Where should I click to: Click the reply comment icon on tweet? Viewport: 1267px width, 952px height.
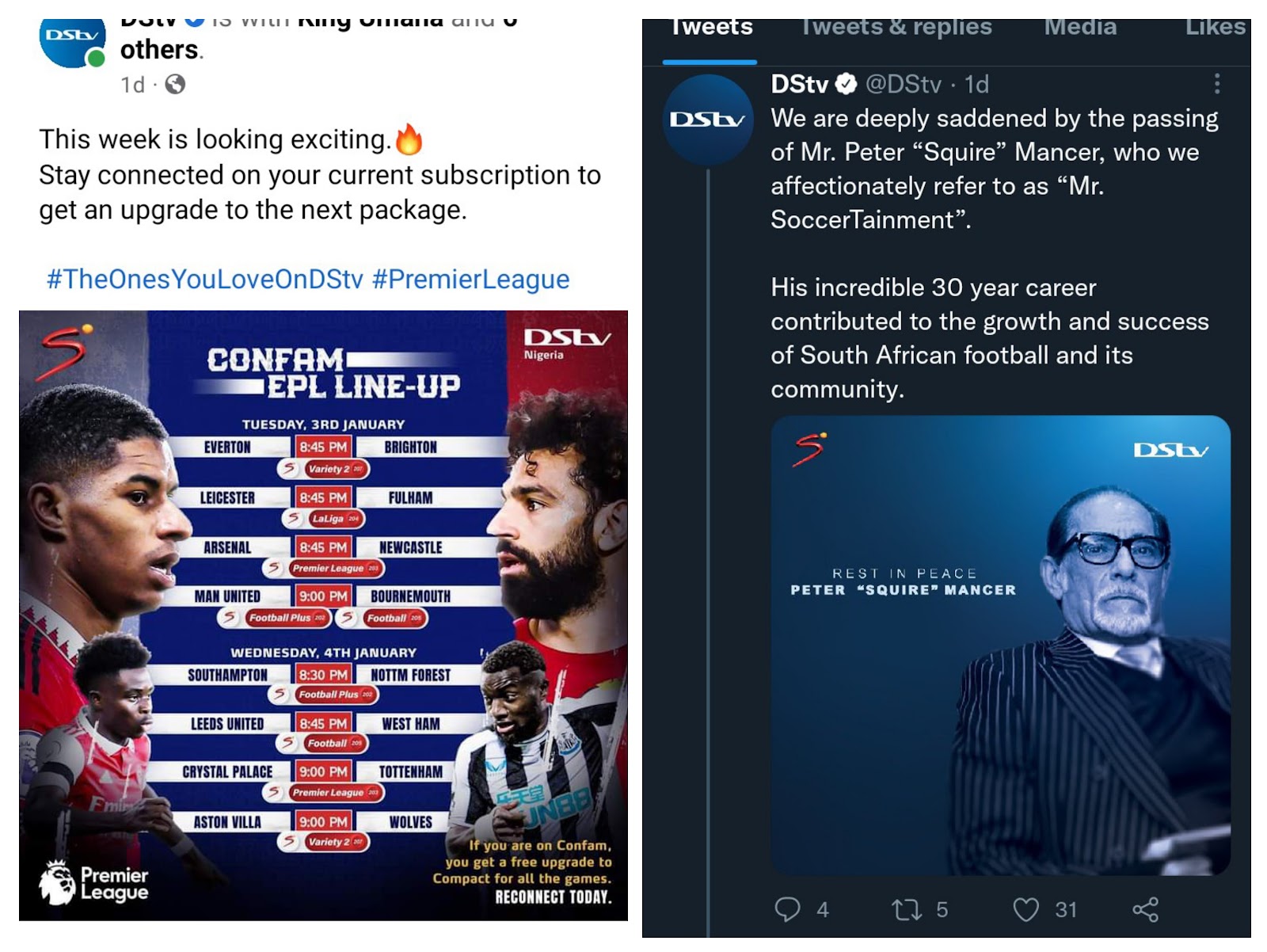787,908
